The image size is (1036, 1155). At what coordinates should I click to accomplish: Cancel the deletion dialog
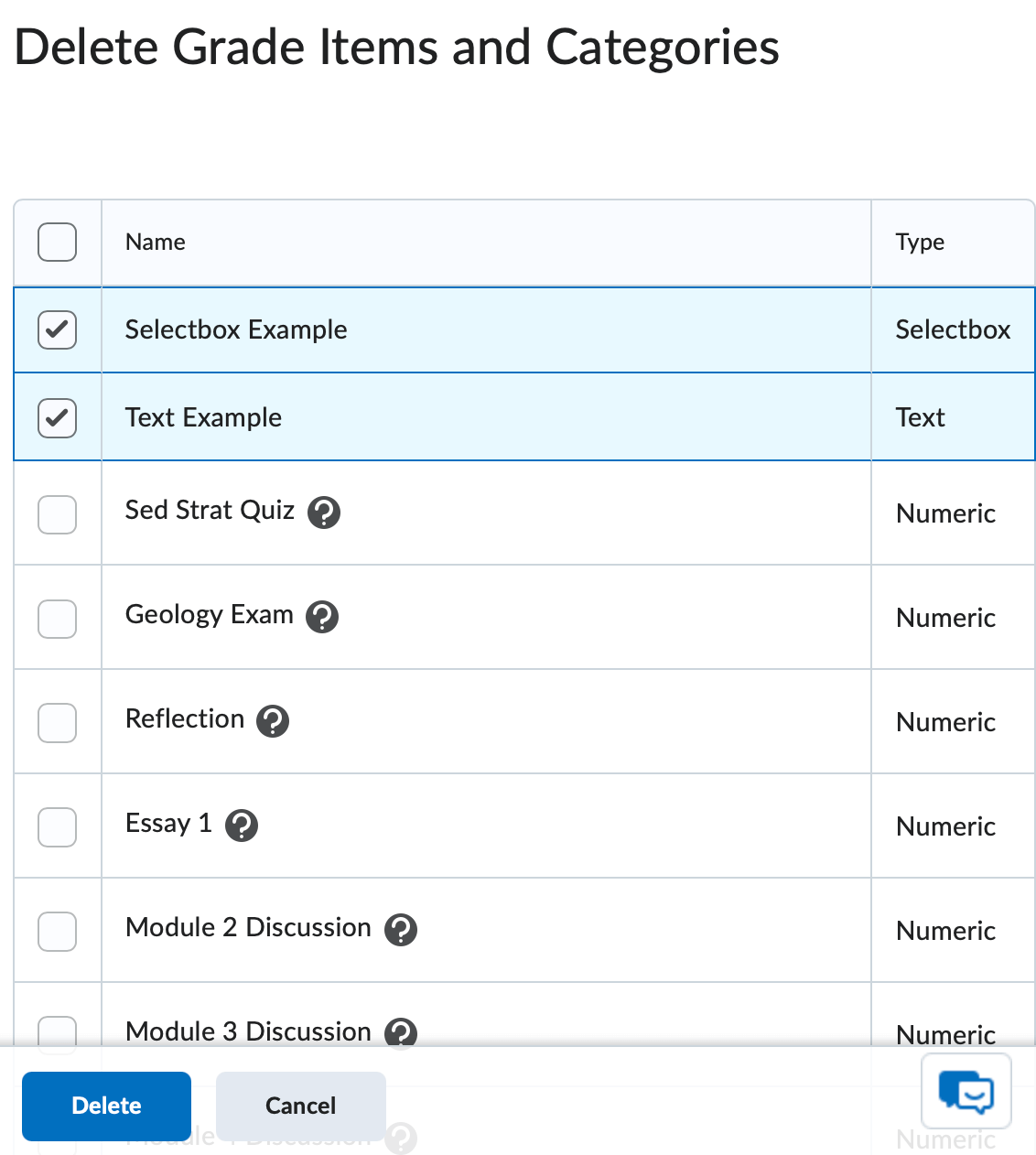tap(300, 1106)
